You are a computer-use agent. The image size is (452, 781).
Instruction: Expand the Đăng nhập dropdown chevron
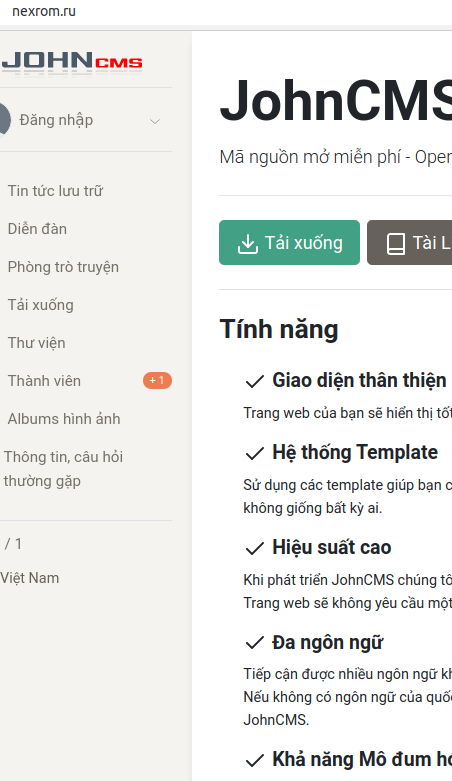point(155,121)
